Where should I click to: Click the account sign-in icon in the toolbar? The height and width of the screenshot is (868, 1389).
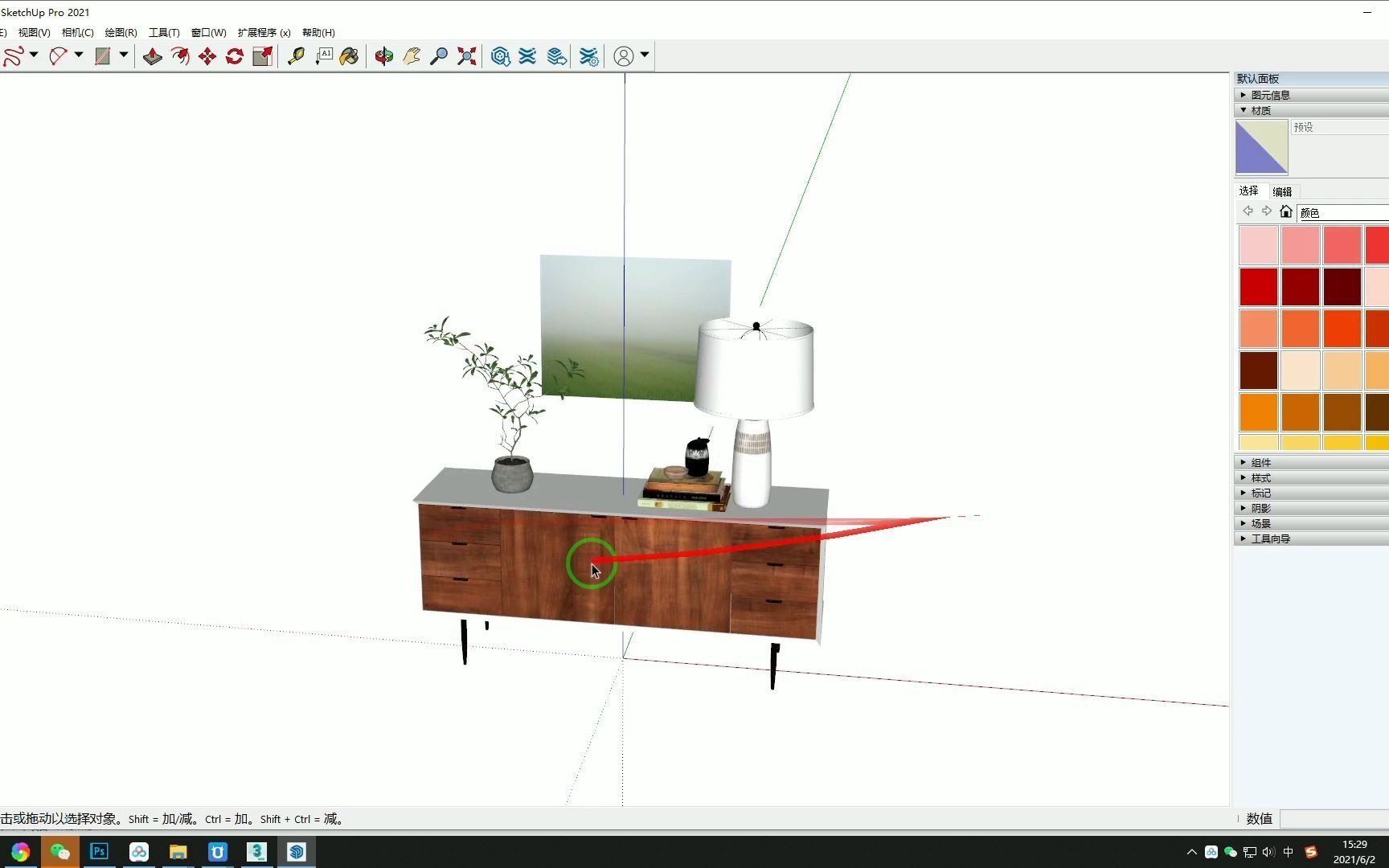(625, 56)
